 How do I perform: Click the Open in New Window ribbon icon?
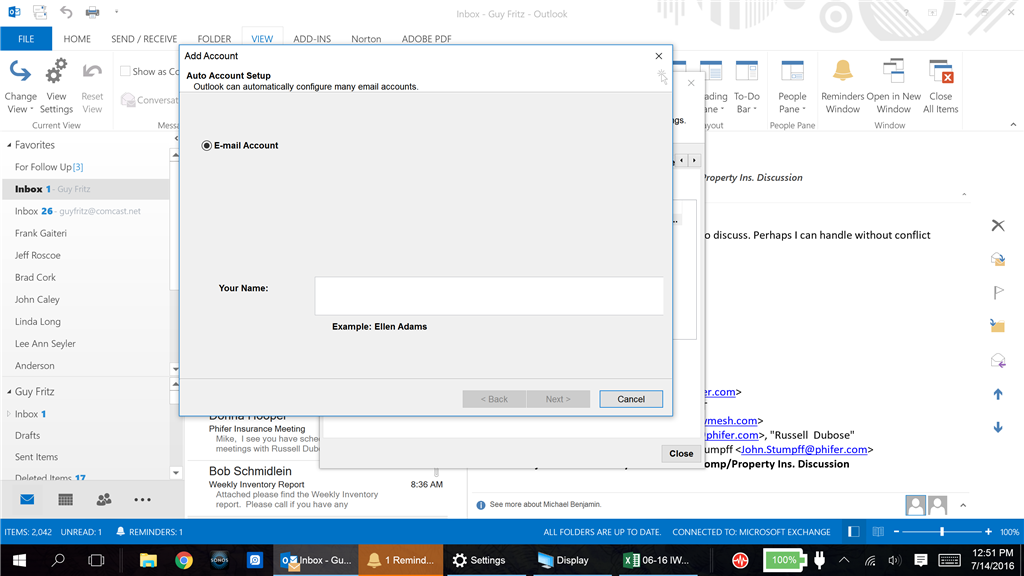(x=893, y=85)
